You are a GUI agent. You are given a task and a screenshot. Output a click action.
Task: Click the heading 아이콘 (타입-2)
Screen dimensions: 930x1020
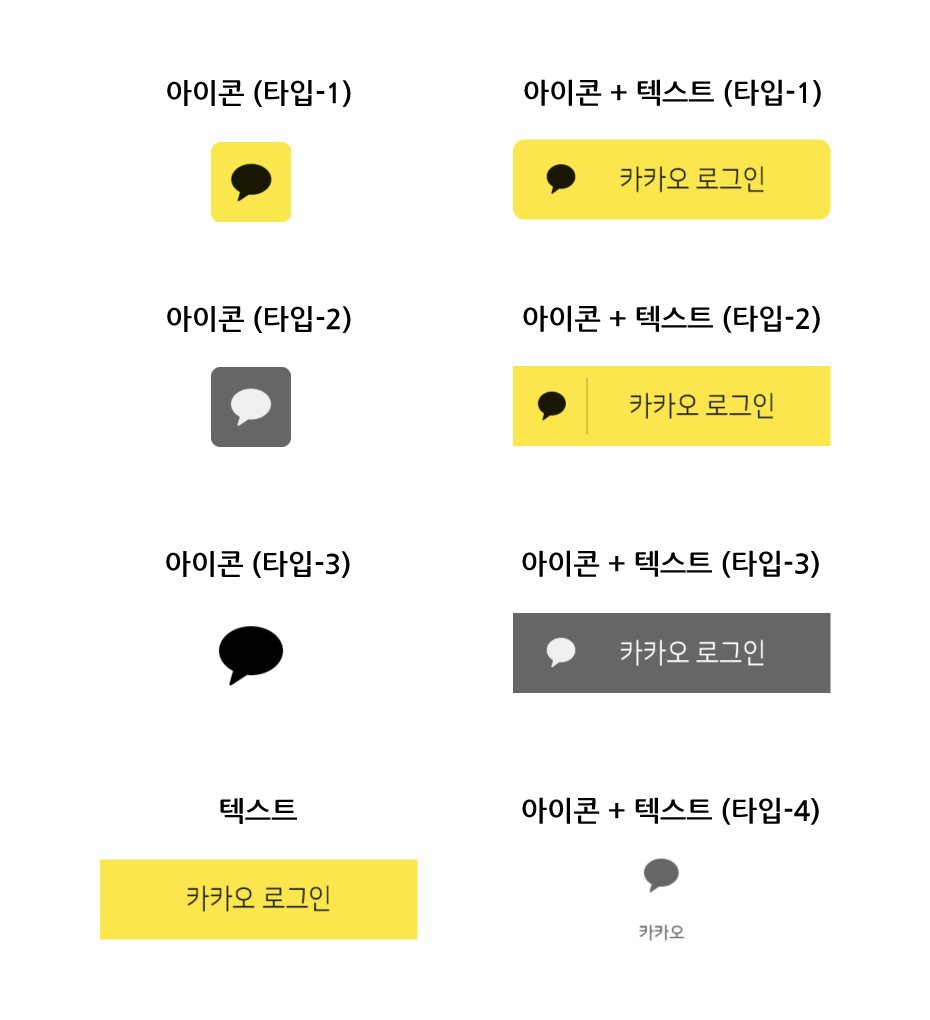click(259, 319)
